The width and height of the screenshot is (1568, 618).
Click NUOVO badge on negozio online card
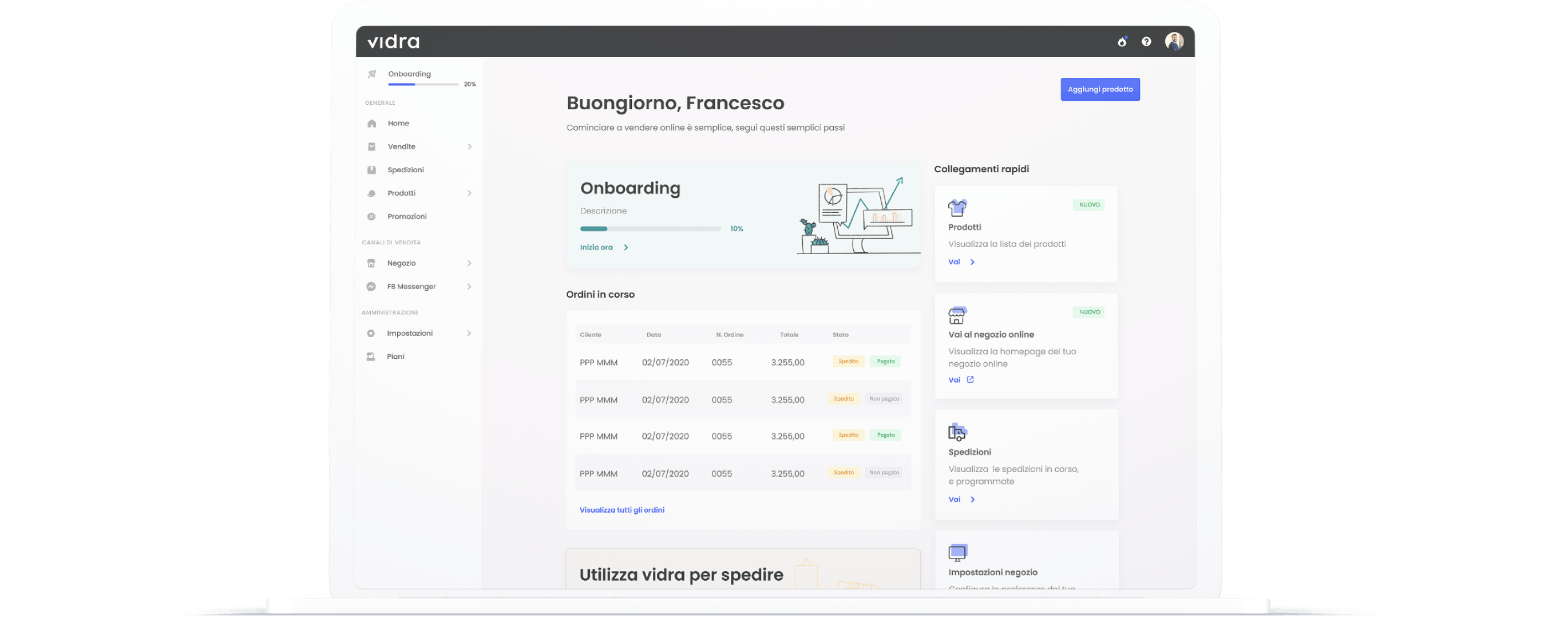click(x=1088, y=312)
